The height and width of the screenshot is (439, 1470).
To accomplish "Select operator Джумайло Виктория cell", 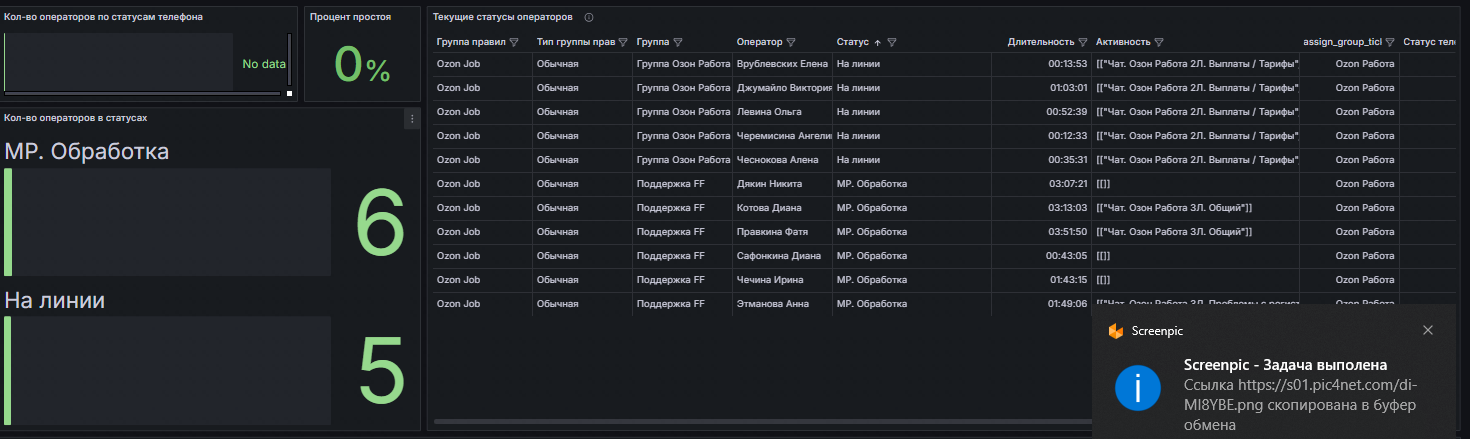I will pyautogui.click(x=782, y=88).
